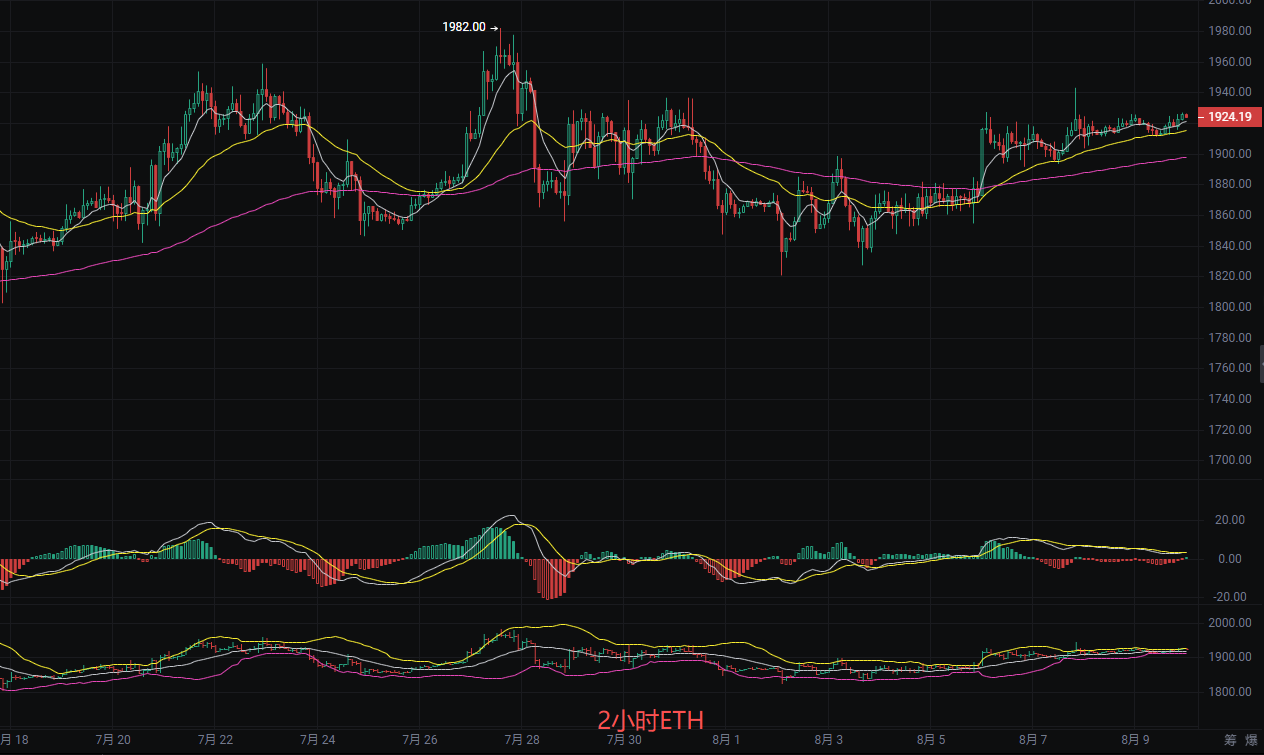Click the 1820.00 price axis label
Image resolution: width=1264 pixels, height=755 pixels.
(1230, 276)
